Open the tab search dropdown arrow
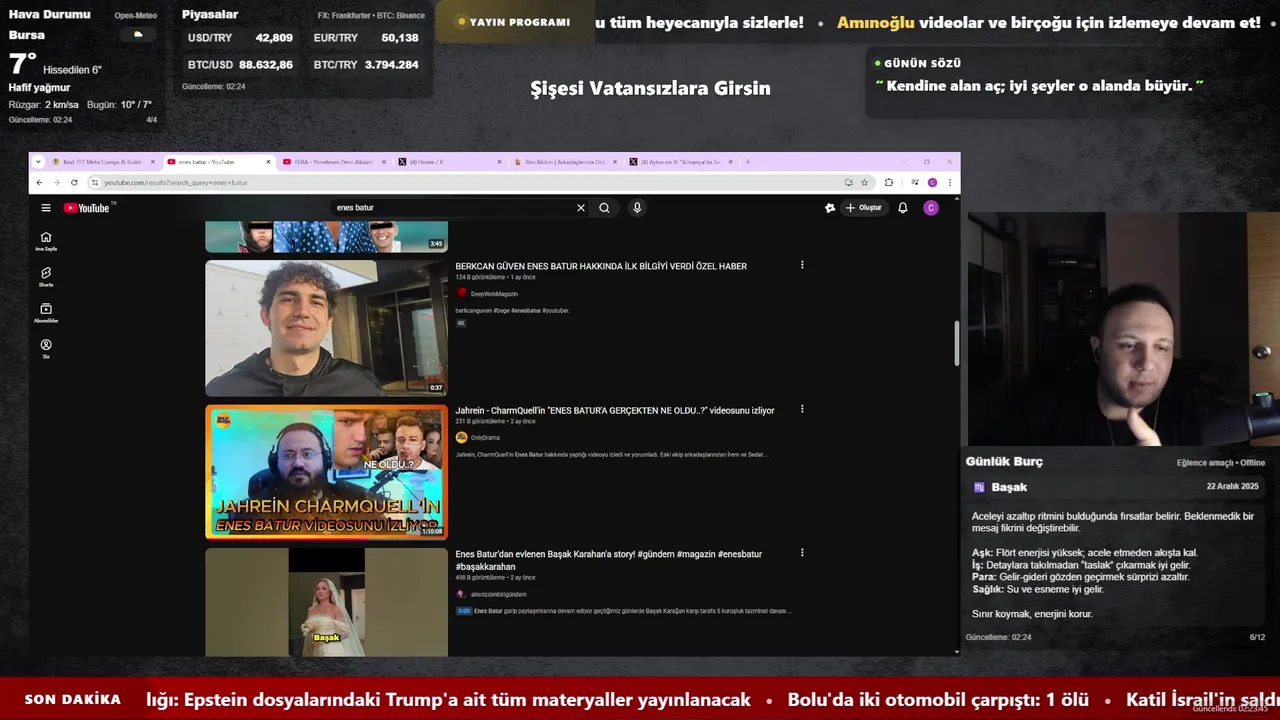 tap(37, 161)
